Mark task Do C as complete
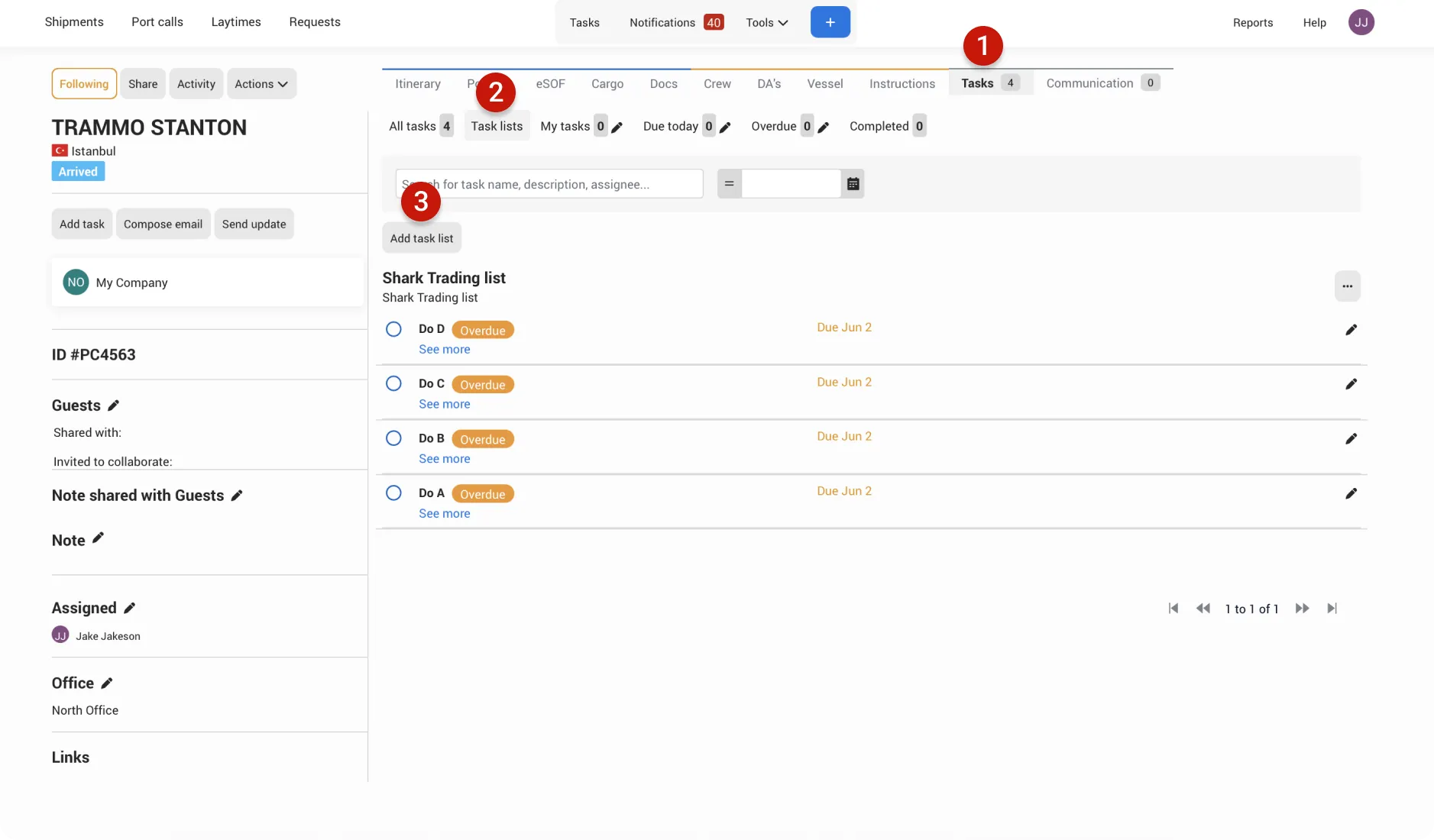The width and height of the screenshot is (1434, 840). [393, 383]
